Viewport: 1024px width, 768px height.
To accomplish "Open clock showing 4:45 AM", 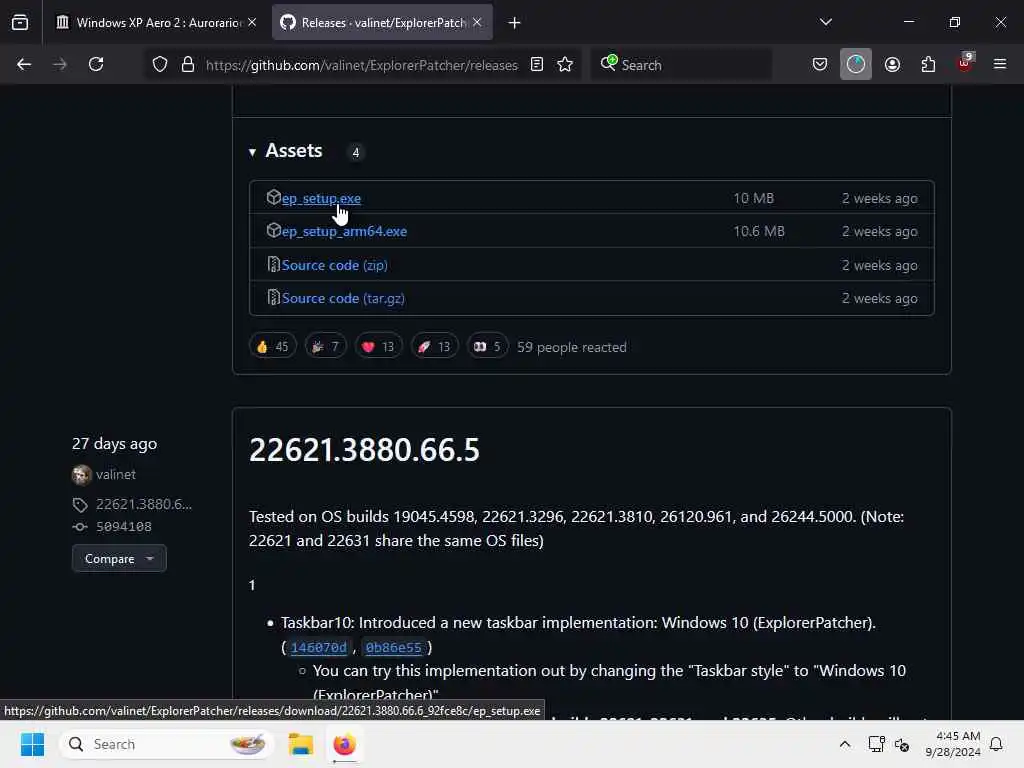I will [953, 744].
